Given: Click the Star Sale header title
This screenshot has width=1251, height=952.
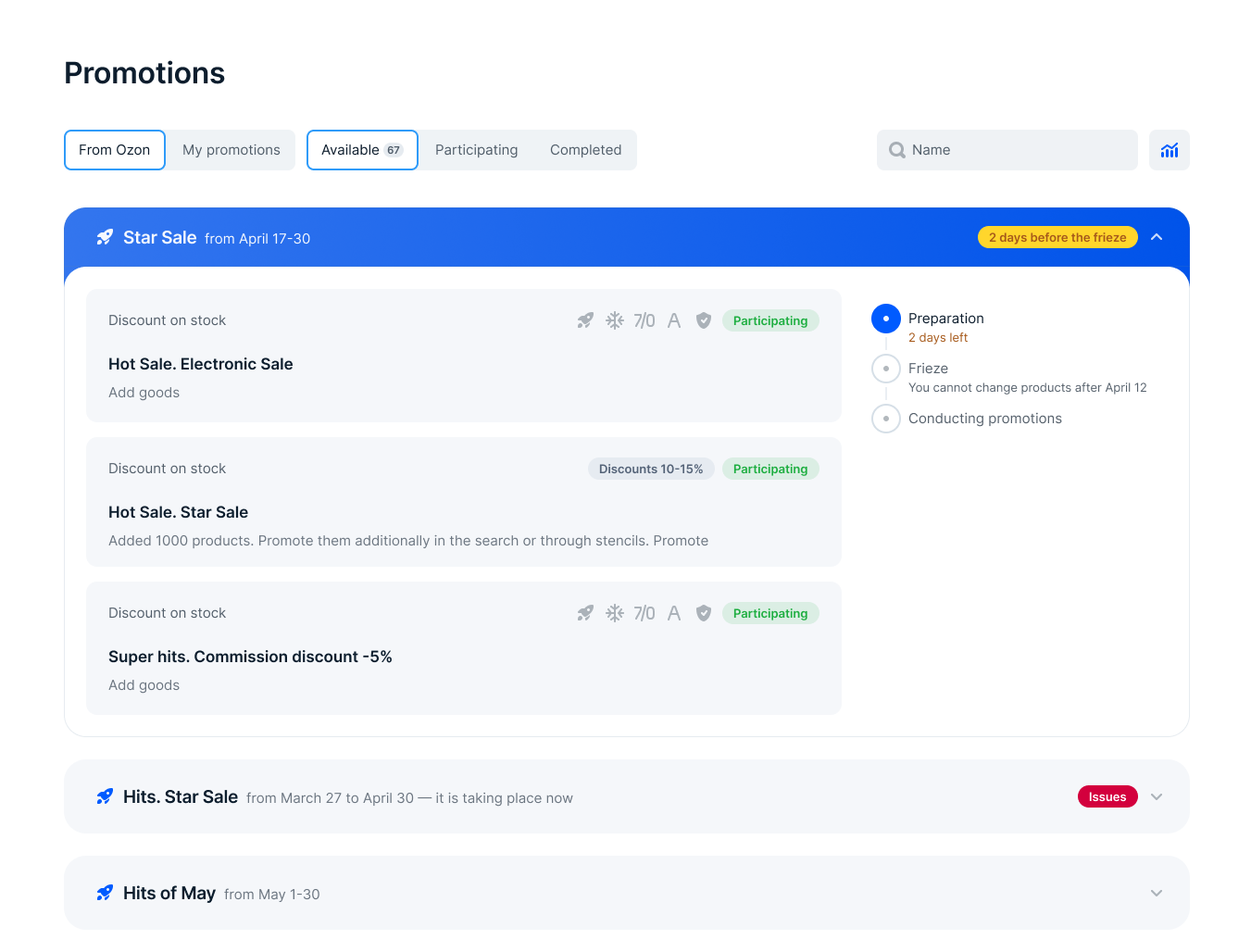Looking at the screenshot, I should (x=160, y=237).
